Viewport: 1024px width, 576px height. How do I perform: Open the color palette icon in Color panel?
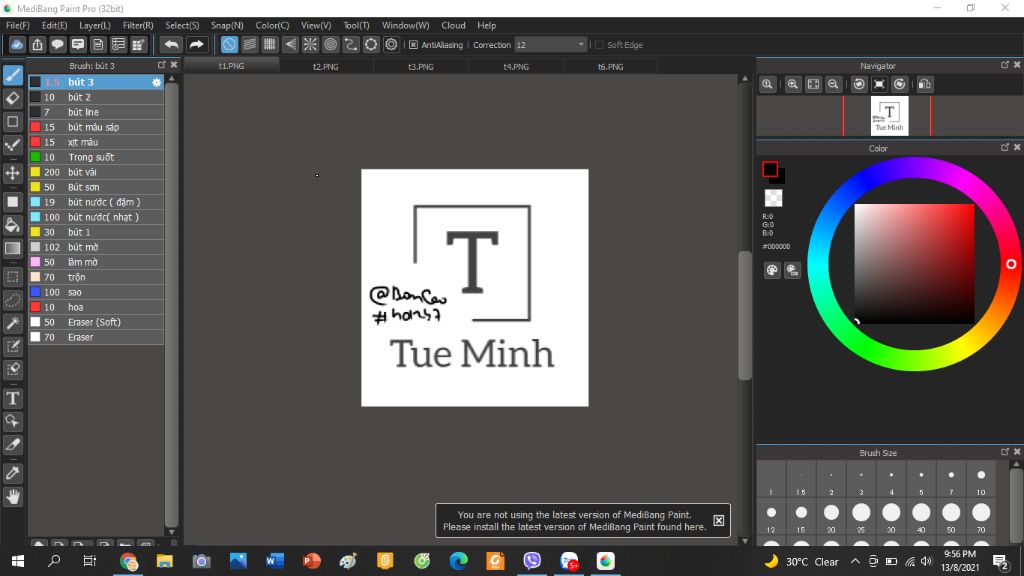pos(772,270)
